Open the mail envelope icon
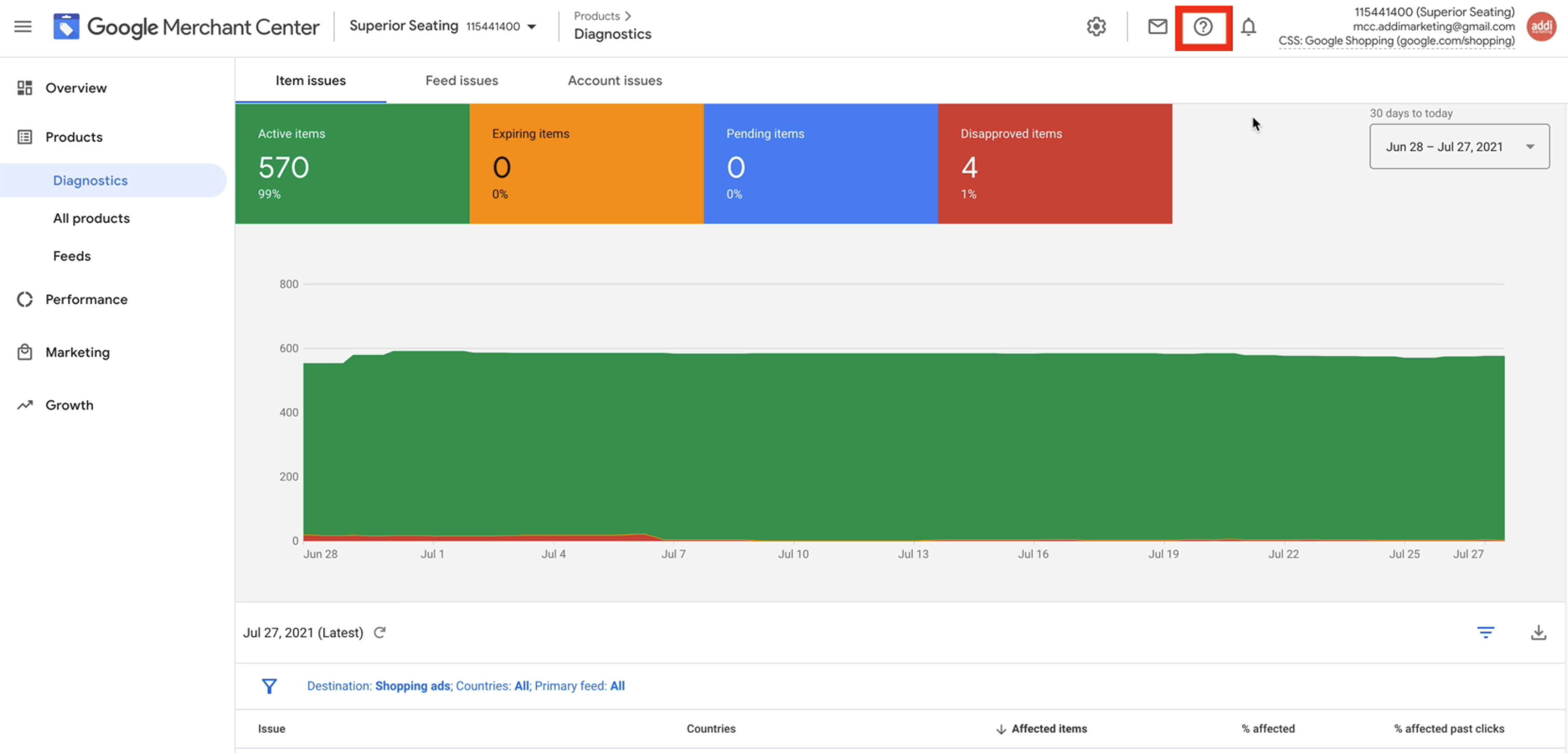Screen dimensions: 1568x753 pos(1157,26)
